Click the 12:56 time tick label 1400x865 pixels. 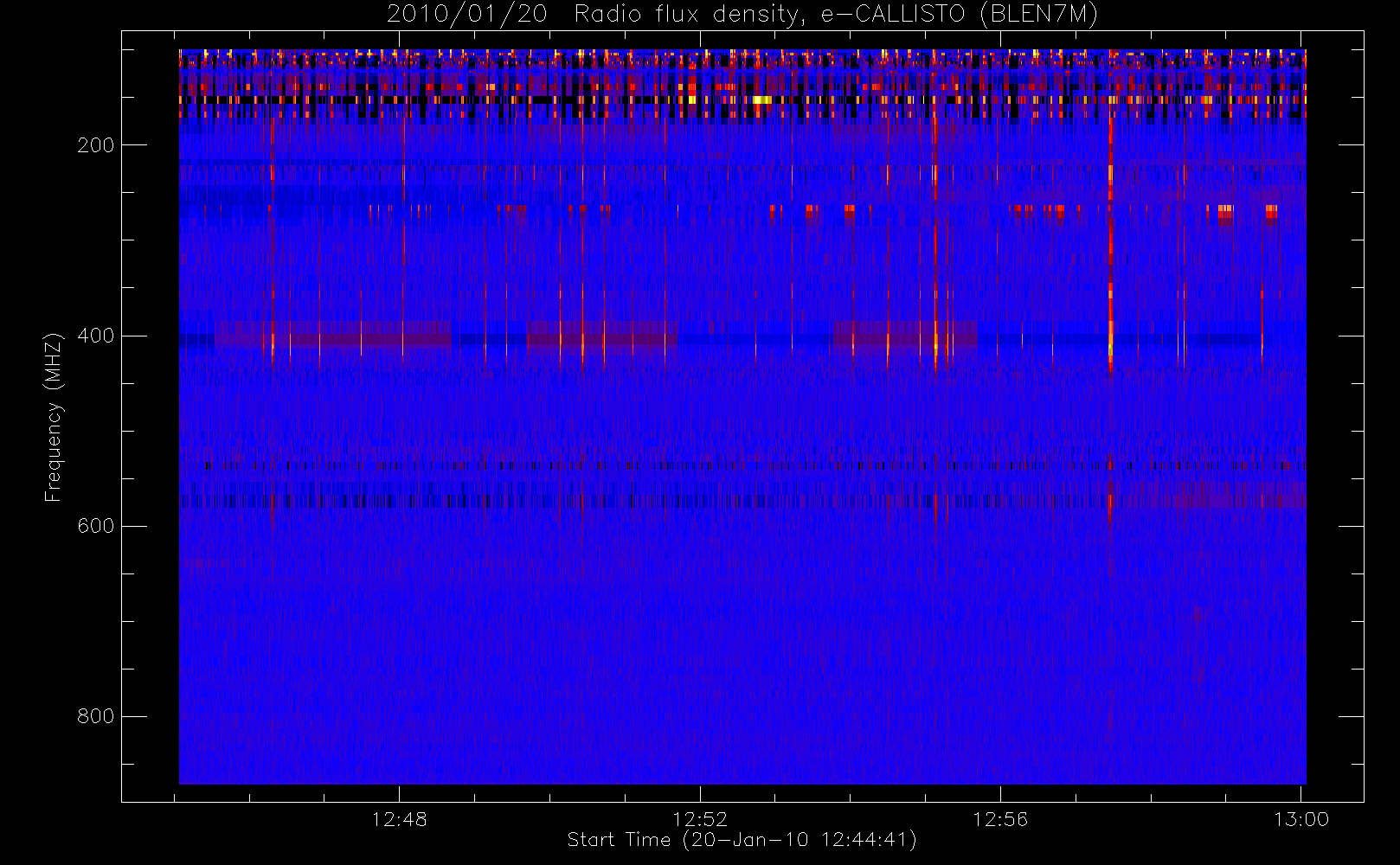pyautogui.click(x=1000, y=819)
